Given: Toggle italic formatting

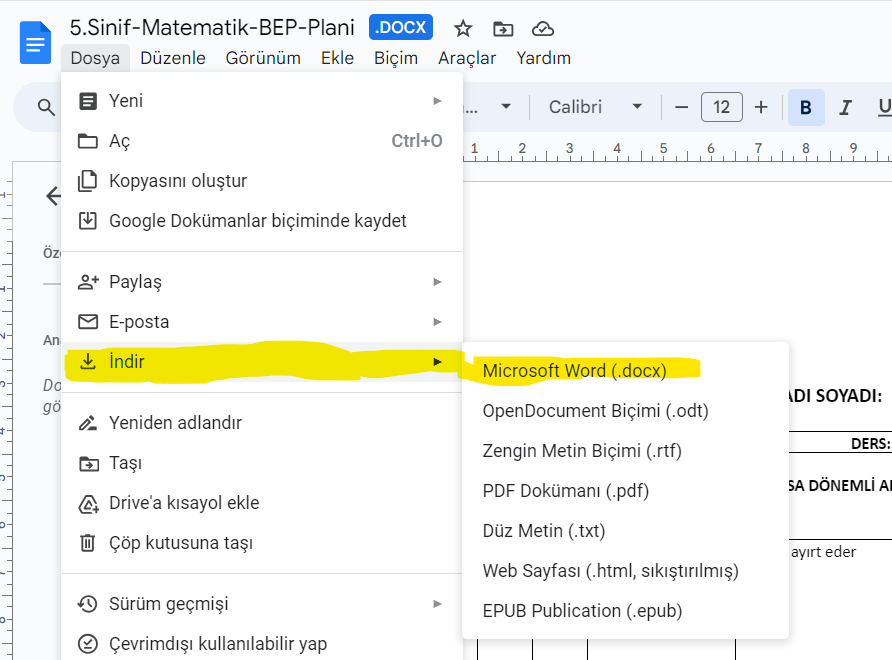Looking at the screenshot, I should click(x=845, y=107).
